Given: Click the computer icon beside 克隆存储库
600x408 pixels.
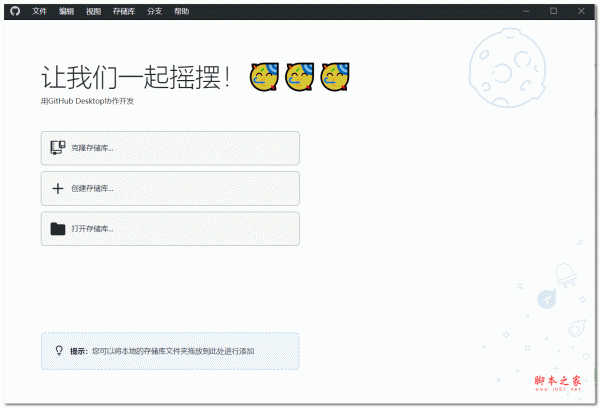Looking at the screenshot, I should (x=58, y=148).
